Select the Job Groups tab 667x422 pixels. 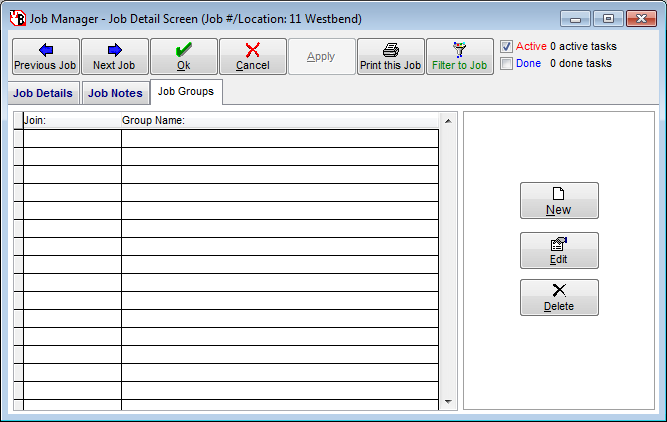pos(185,92)
